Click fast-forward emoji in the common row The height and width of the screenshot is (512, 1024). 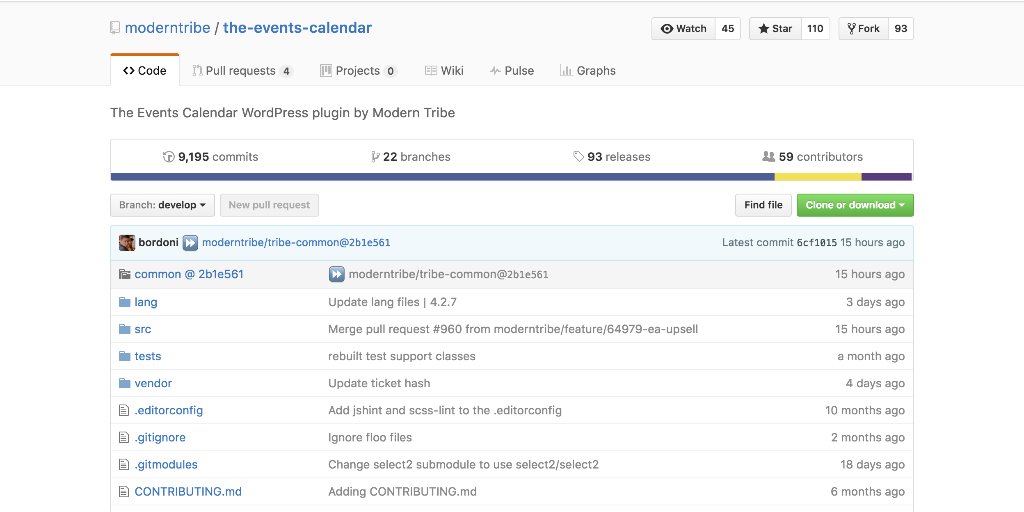click(336, 274)
